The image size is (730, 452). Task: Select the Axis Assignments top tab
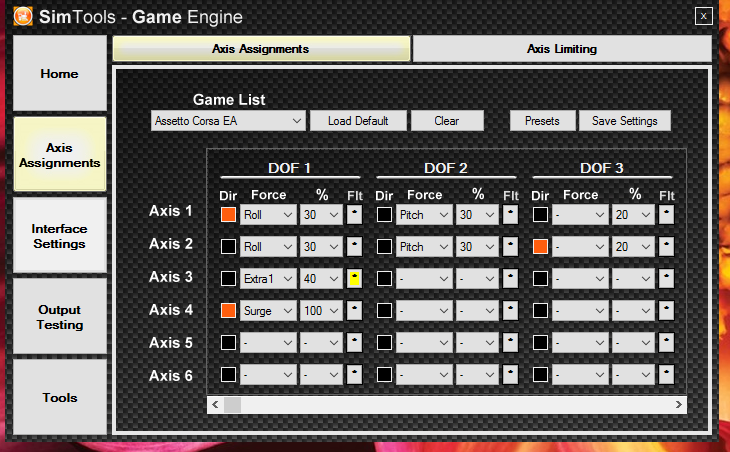[261, 49]
